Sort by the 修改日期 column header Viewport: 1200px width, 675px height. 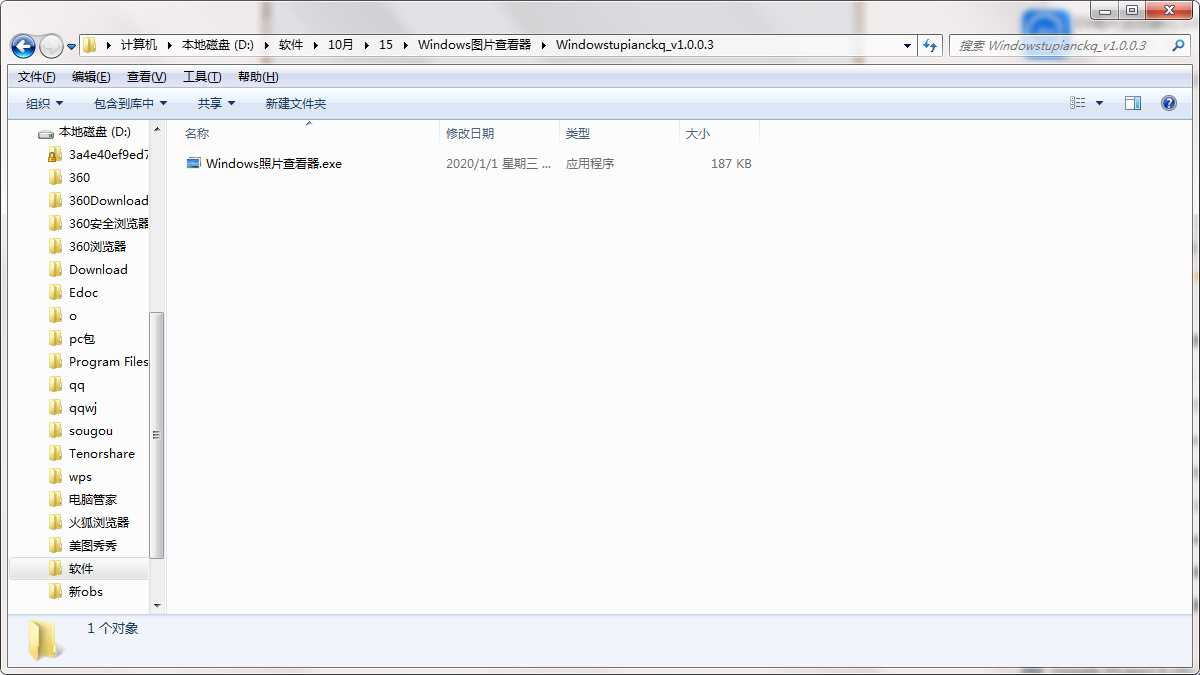point(500,133)
